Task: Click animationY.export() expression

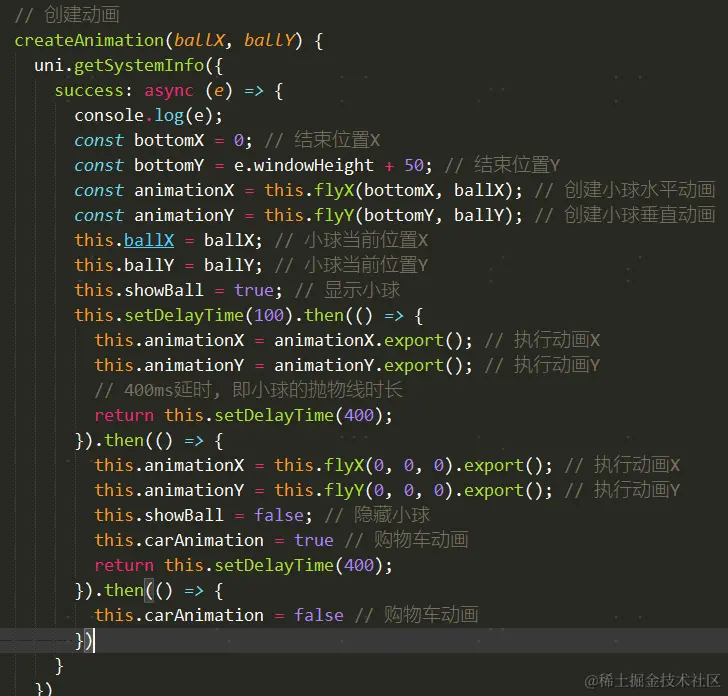Action: click(x=368, y=366)
